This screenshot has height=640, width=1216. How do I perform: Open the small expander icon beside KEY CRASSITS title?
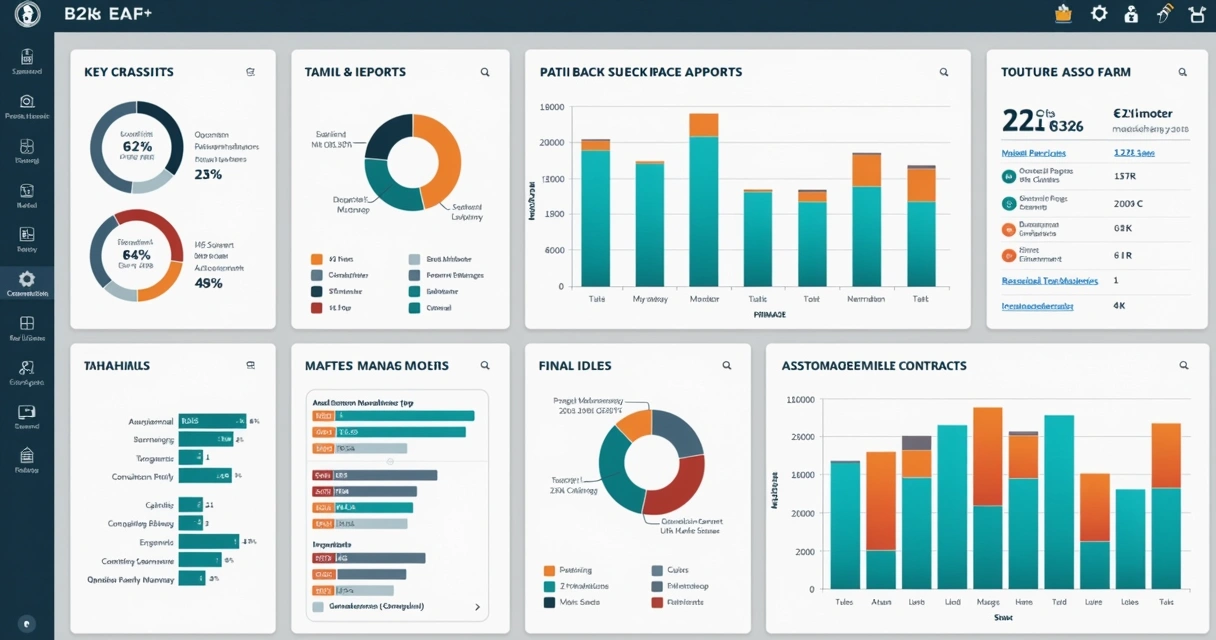coord(250,71)
